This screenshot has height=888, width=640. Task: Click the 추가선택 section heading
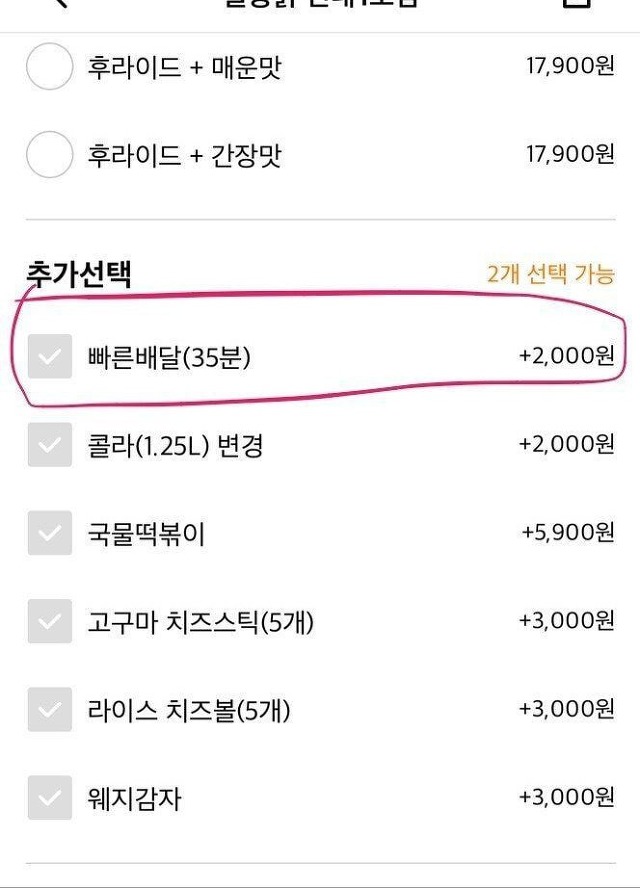(x=79, y=273)
